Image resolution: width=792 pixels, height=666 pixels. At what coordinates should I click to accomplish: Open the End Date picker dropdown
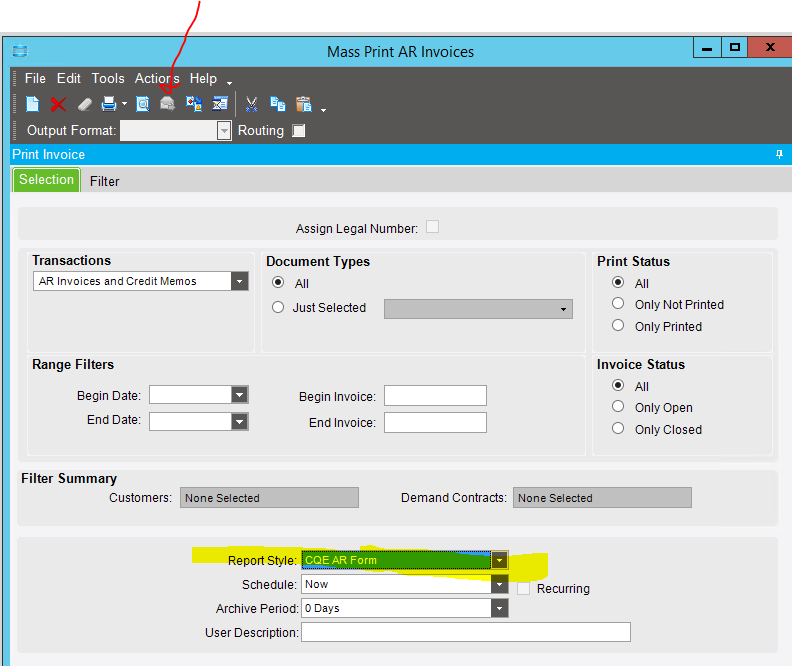click(x=239, y=422)
